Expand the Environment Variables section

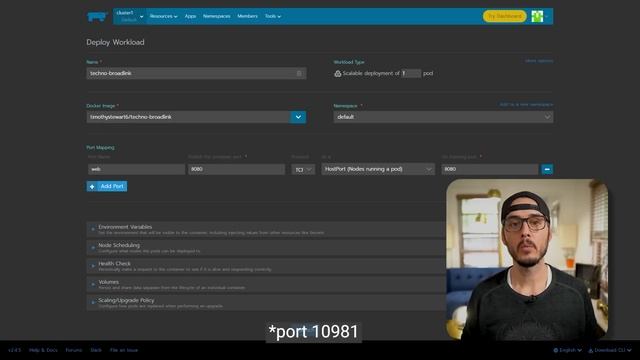tap(266, 229)
